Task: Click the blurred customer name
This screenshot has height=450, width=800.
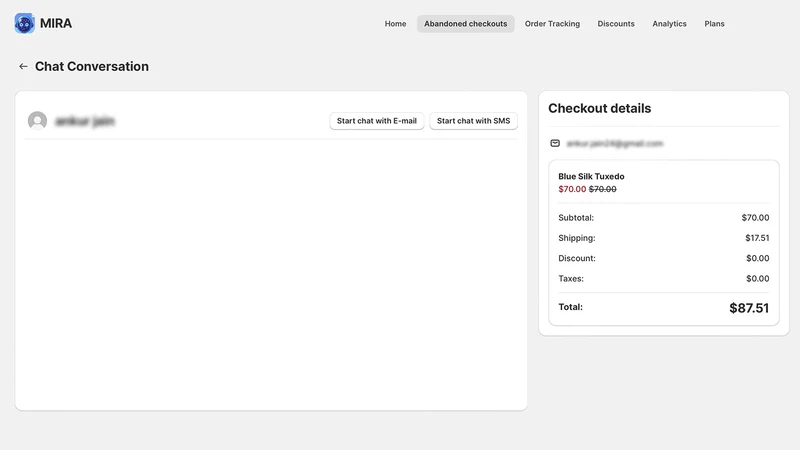Action: click(85, 121)
